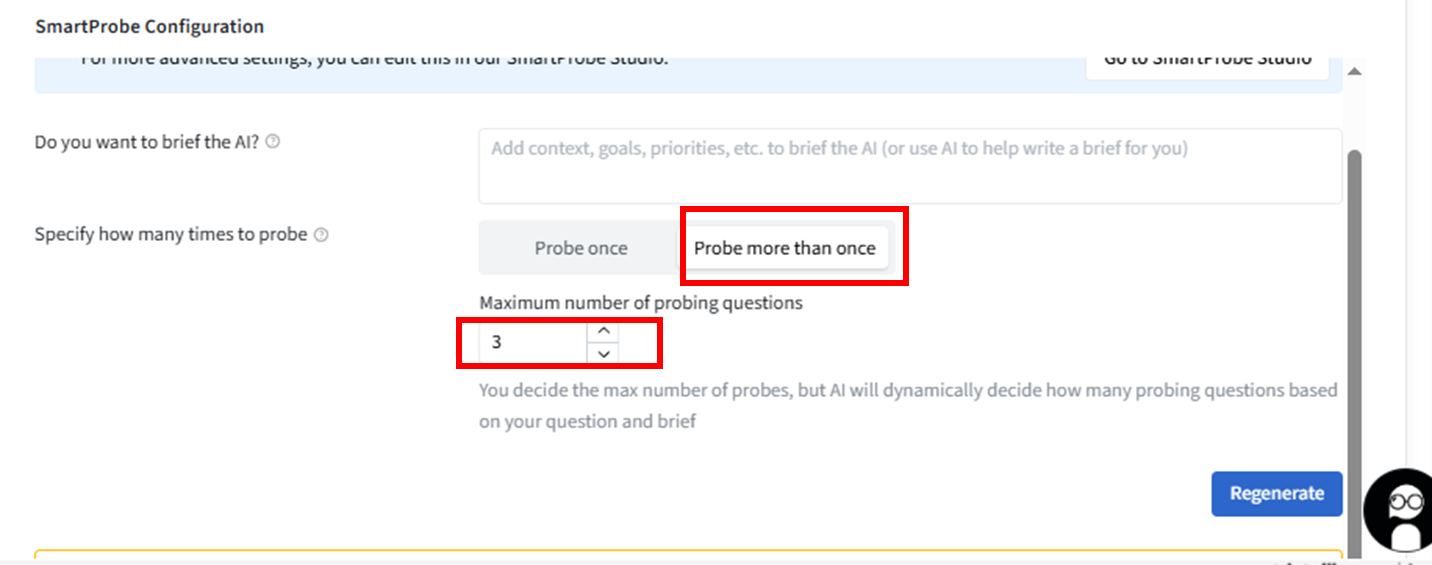Select the "Probe once" option

coord(580,248)
